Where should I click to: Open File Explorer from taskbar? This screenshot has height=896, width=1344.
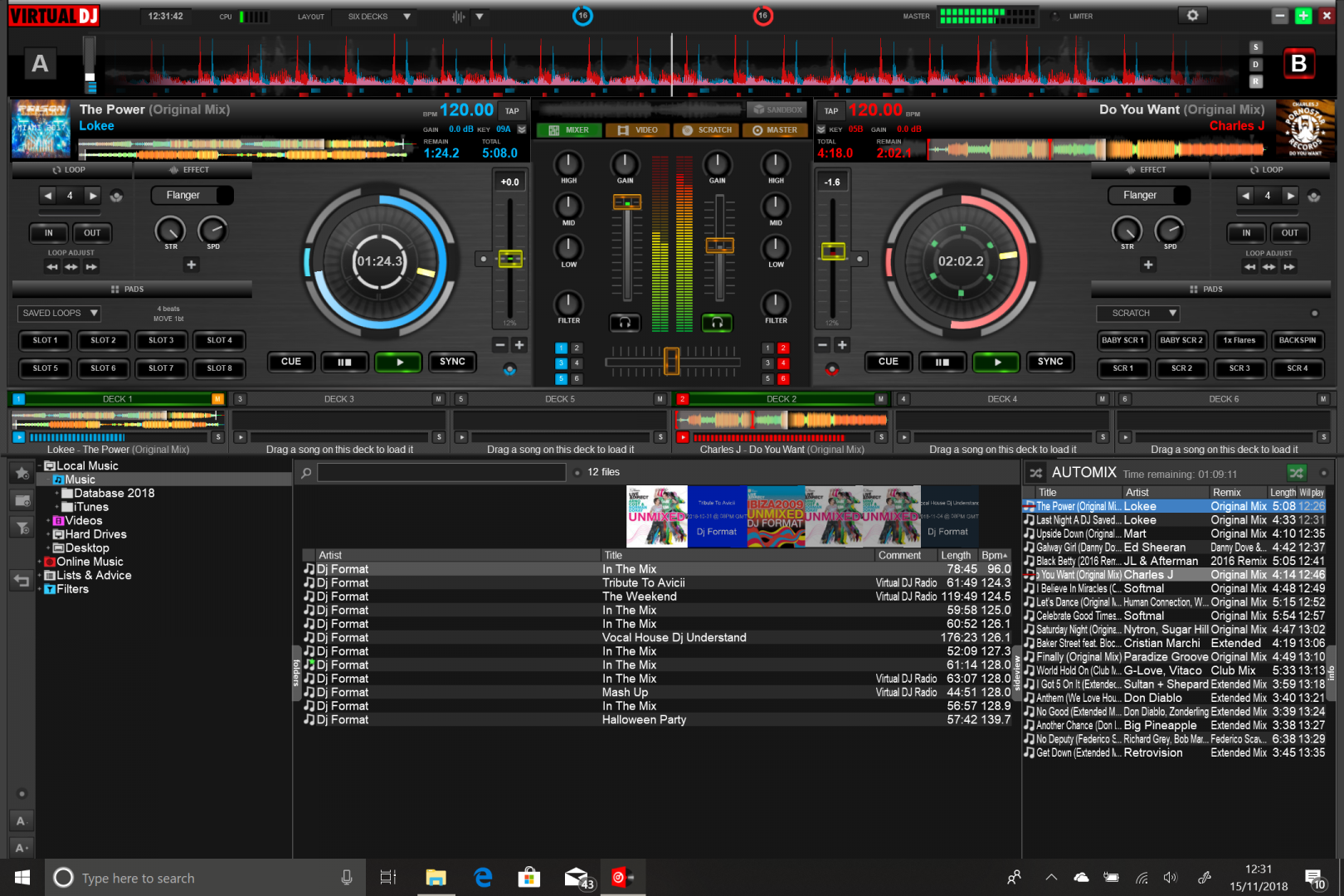tap(436, 877)
